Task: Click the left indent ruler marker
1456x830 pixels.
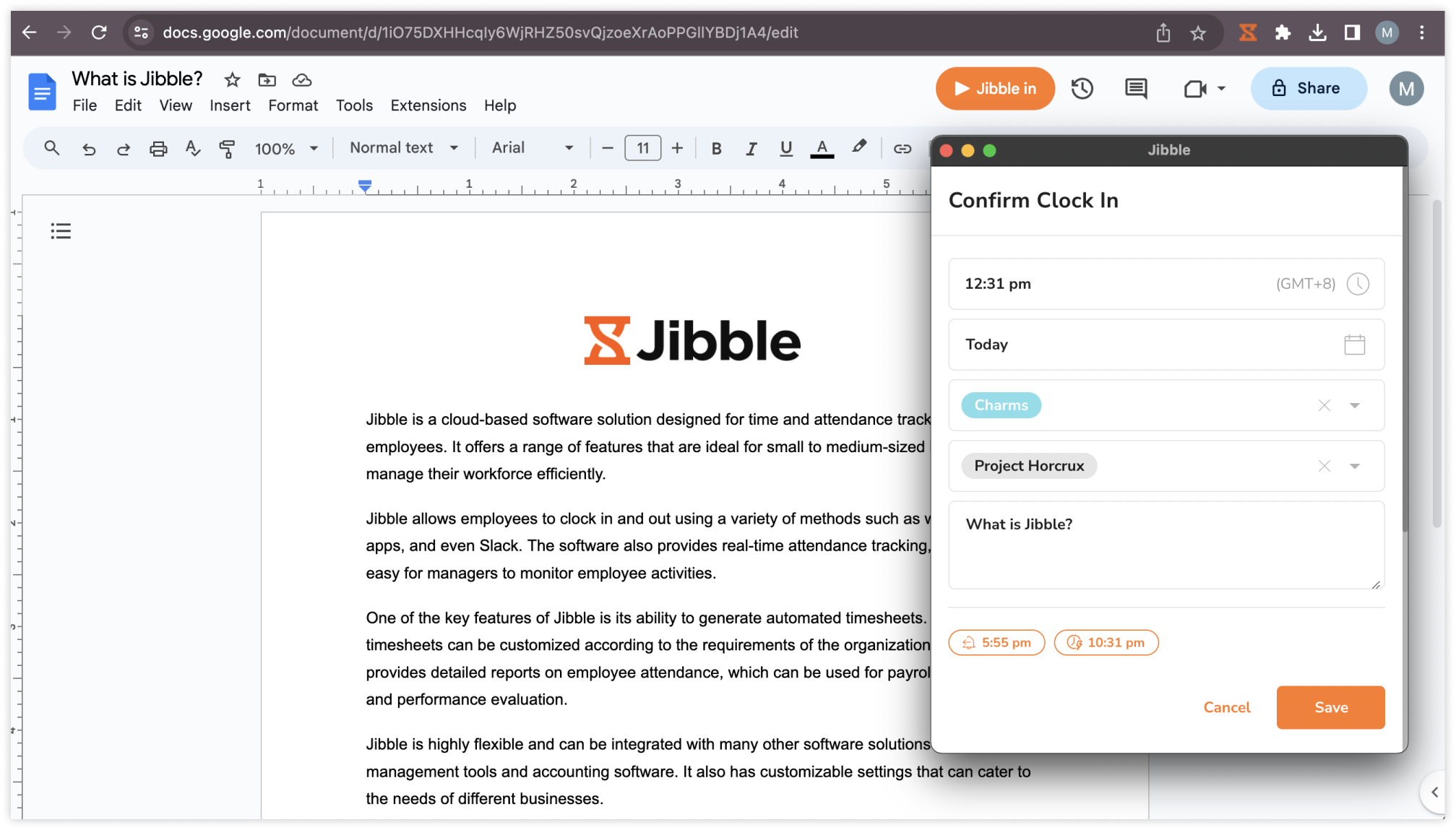Action: tap(365, 186)
